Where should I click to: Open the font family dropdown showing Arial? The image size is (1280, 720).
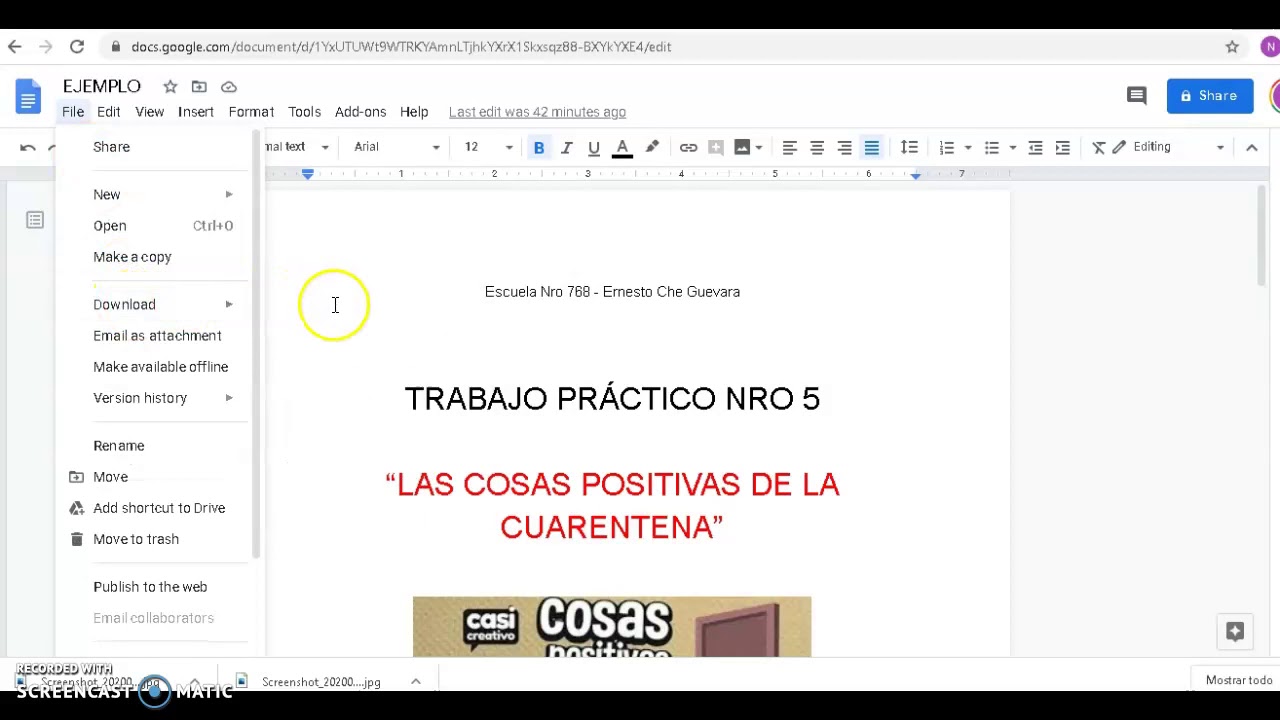coord(396,148)
